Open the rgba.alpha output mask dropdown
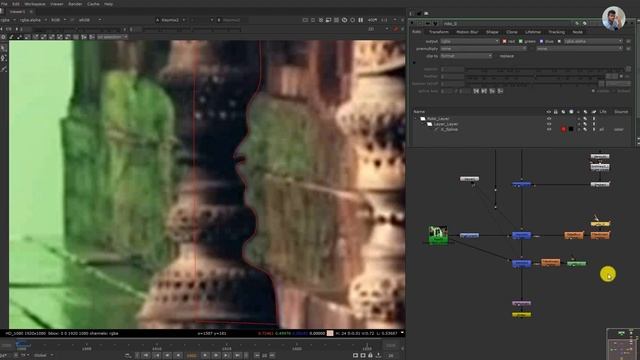 pos(593,41)
